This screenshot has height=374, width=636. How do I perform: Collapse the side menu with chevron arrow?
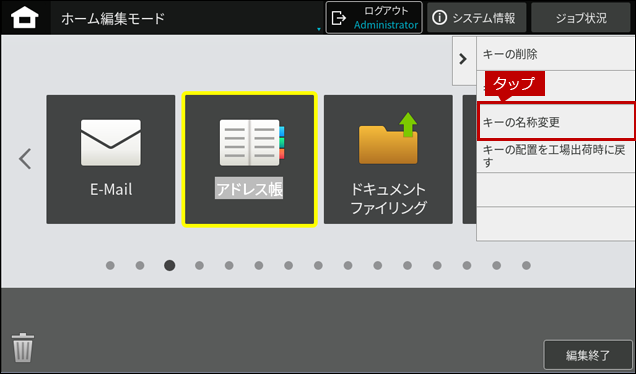click(x=463, y=59)
